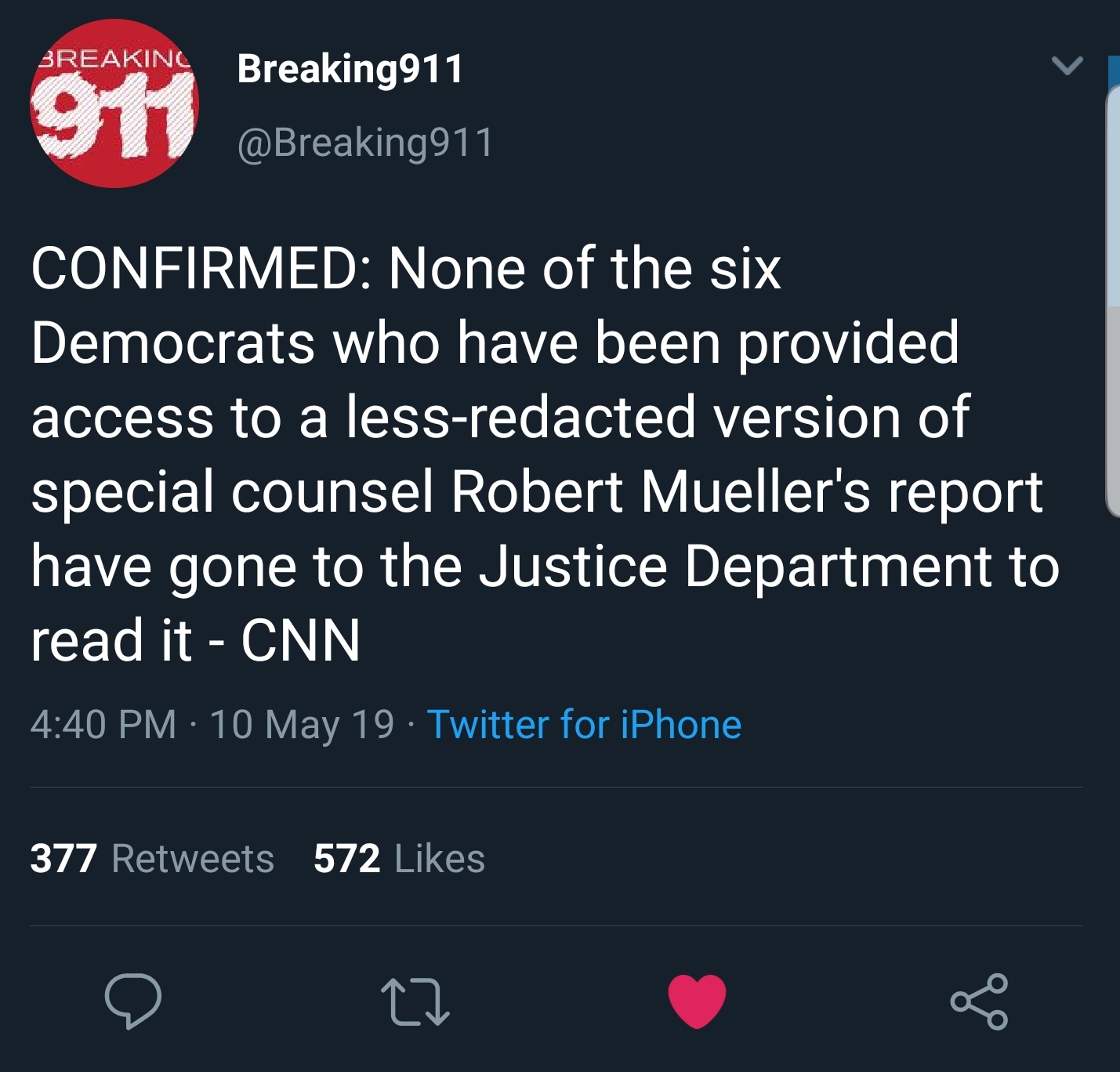This screenshot has width=1120, height=1072.
Task: Expand the tweet options chevron menu
Action: click(1067, 66)
